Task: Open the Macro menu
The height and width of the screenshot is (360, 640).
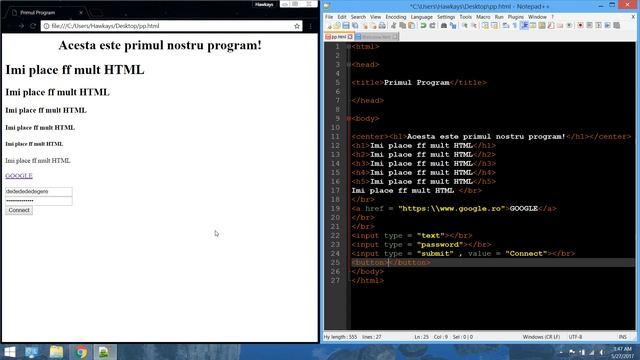Action: tap(483, 17)
